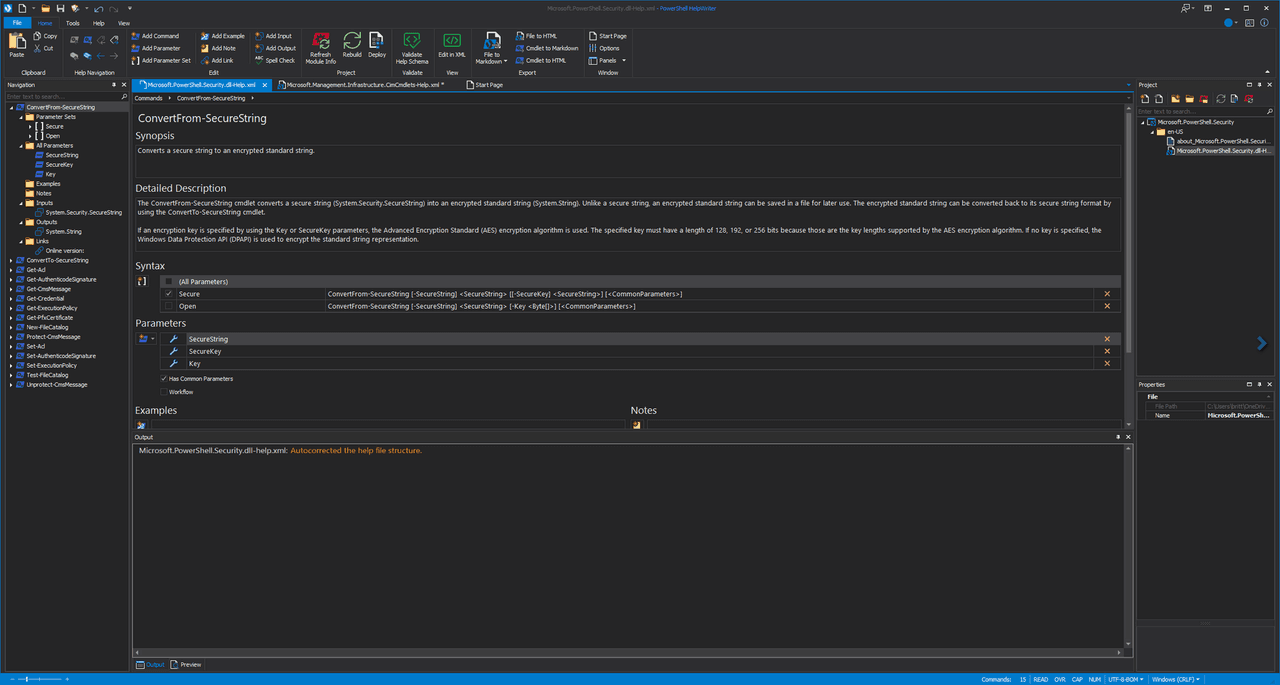
Task: Switch to the Start Page document tab
Action: tap(484, 85)
